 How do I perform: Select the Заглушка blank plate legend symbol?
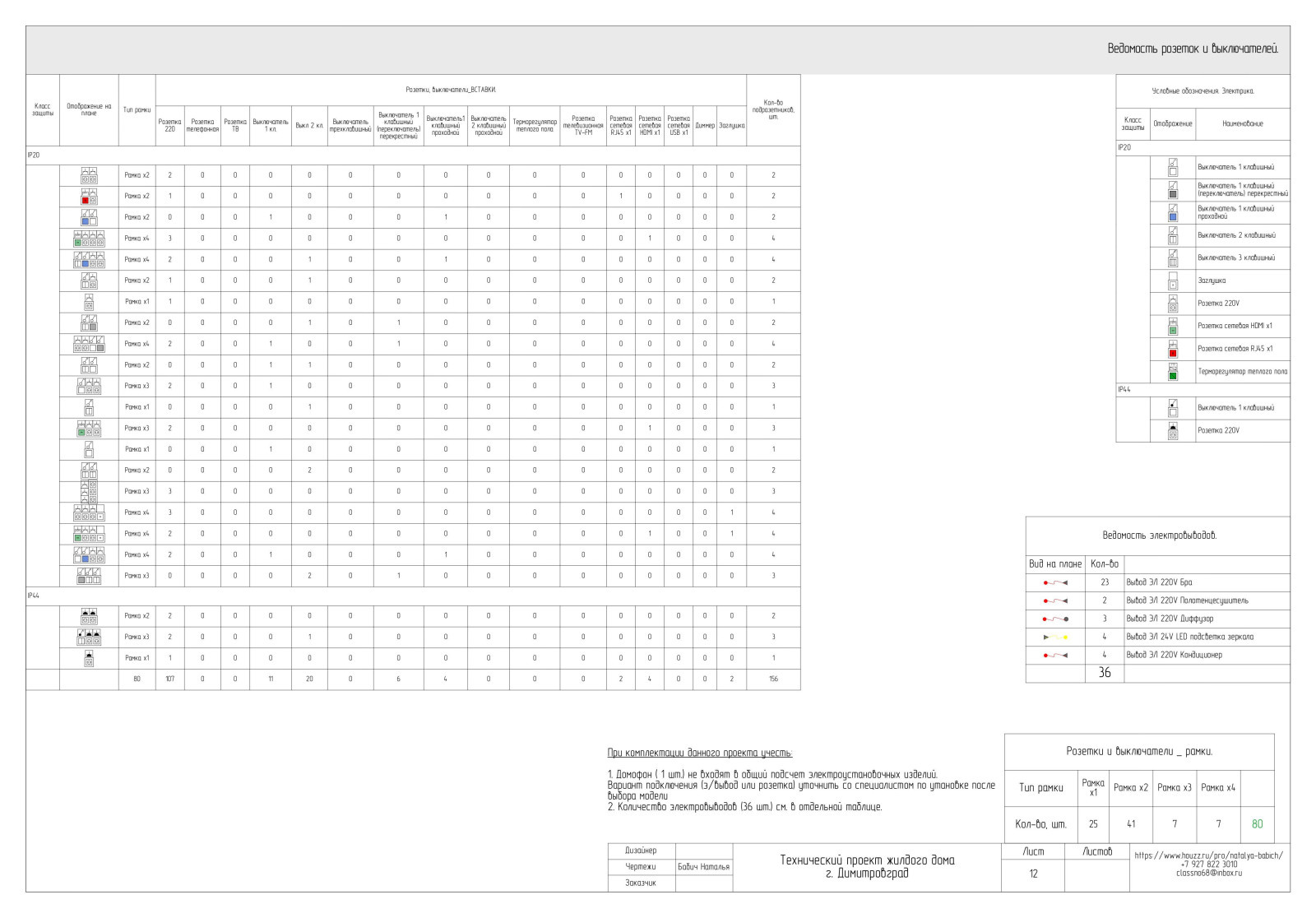click(1173, 281)
